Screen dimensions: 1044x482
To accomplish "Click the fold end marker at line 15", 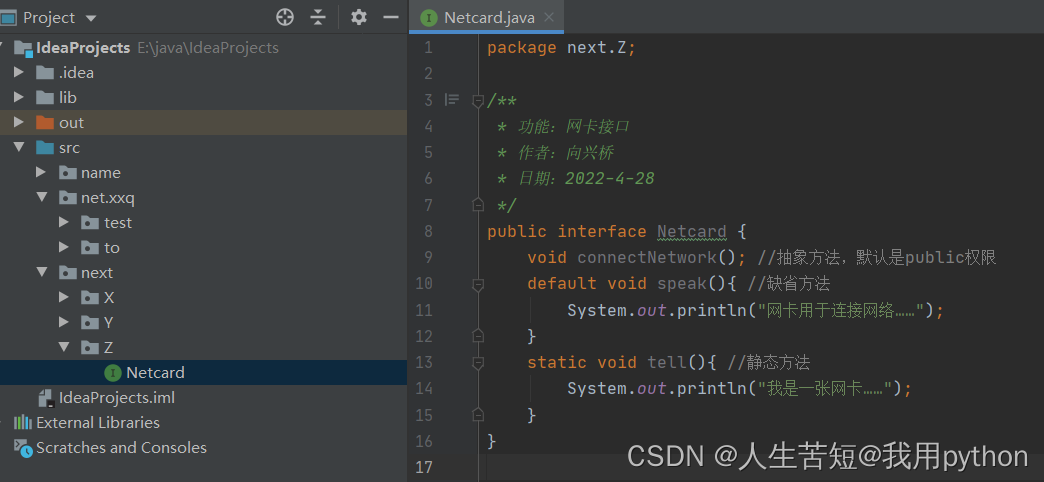I will [477, 415].
